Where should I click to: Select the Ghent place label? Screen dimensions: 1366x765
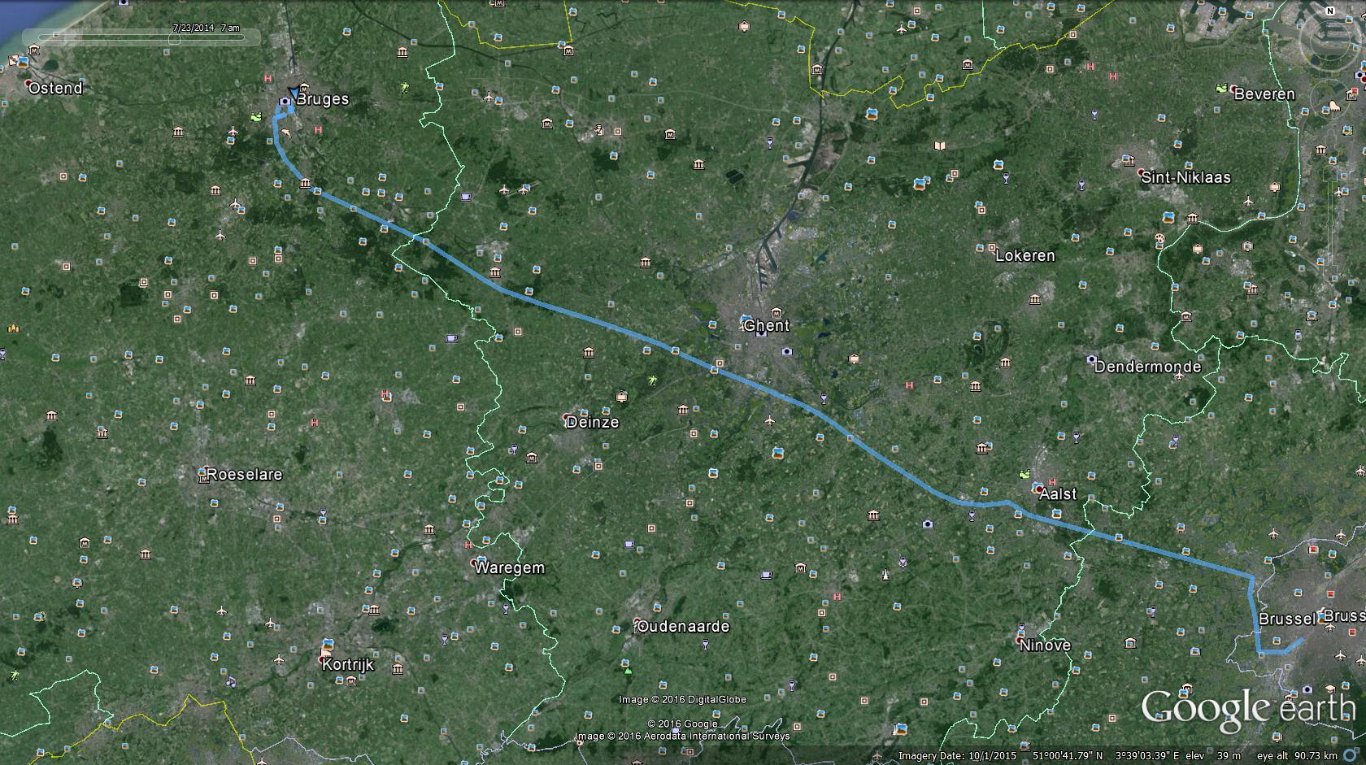[x=767, y=326]
